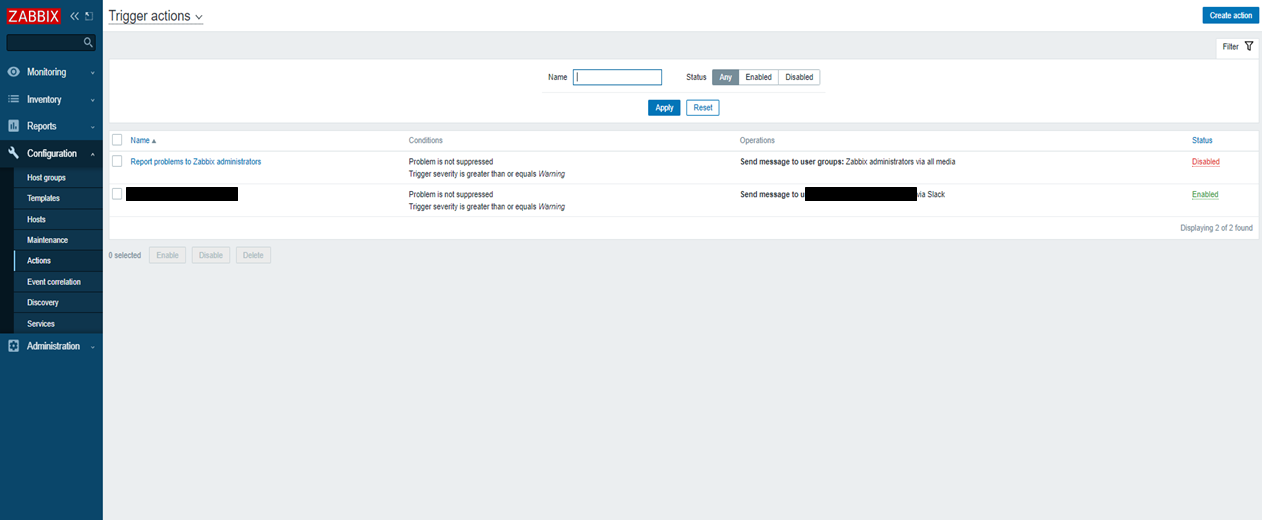Expand the Inventory menu section

pos(51,99)
